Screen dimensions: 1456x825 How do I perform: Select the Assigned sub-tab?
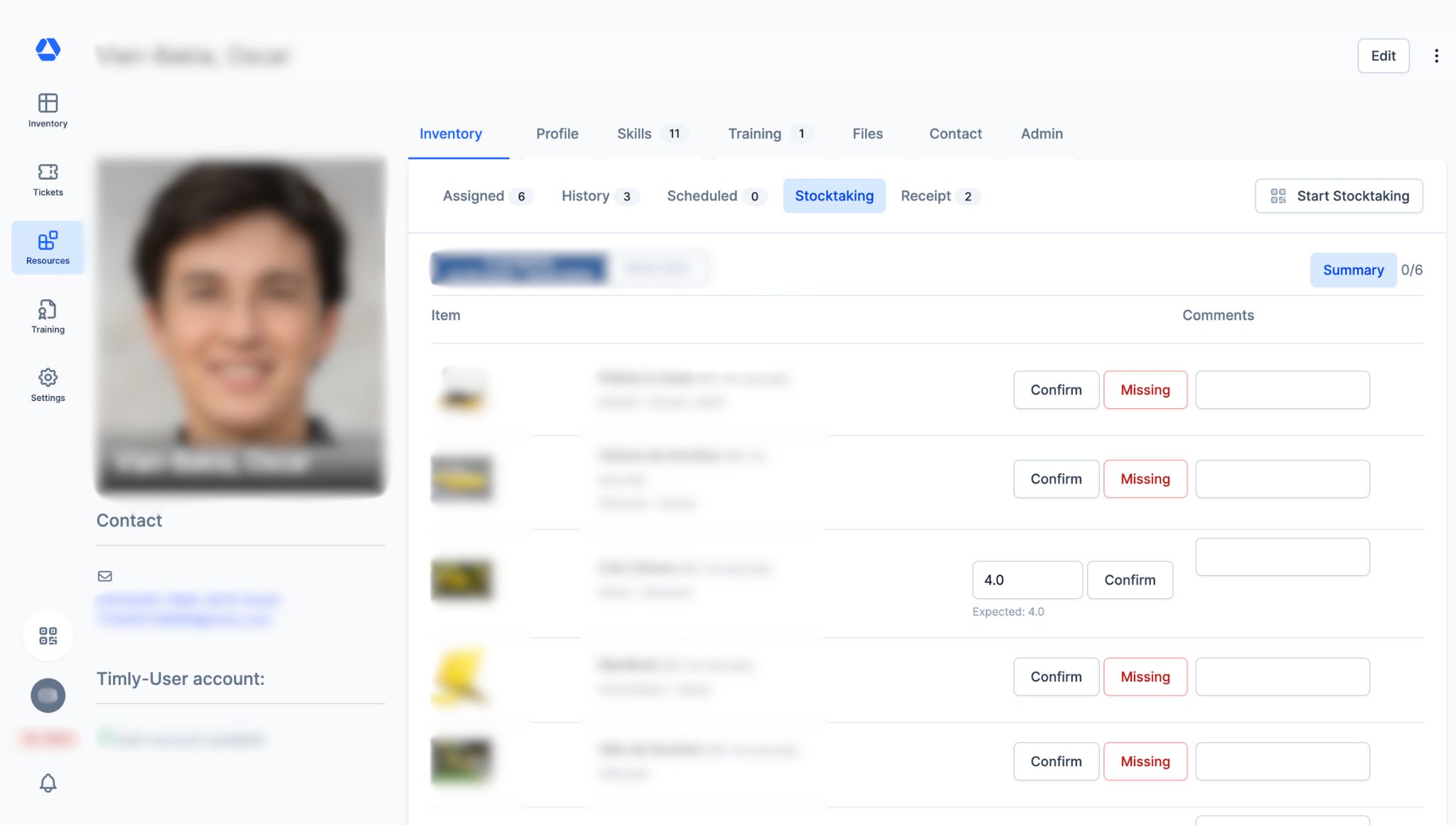[487, 196]
